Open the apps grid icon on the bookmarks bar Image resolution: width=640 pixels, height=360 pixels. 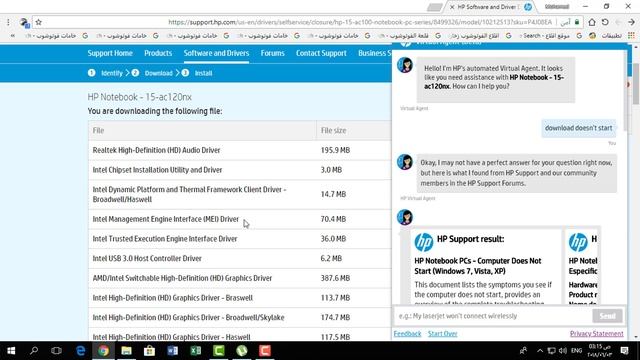coord(631,36)
